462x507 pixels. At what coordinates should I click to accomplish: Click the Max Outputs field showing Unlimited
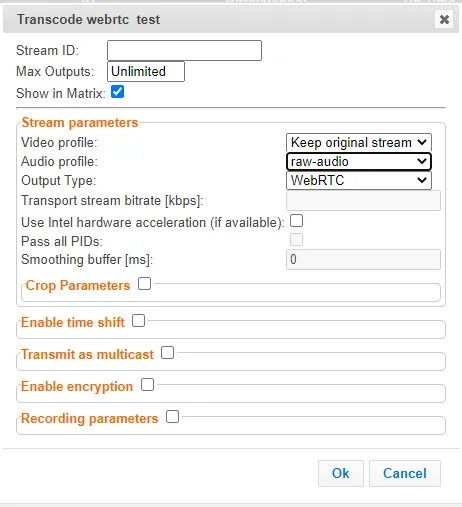point(146,71)
